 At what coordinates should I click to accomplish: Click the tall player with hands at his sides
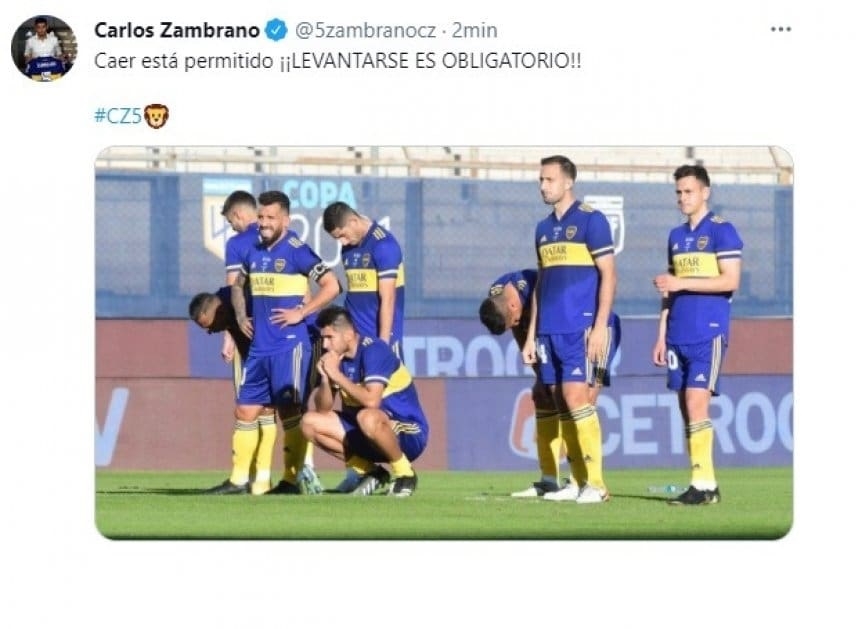572,329
